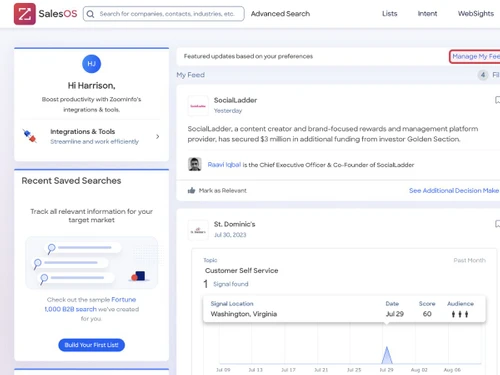Click the ZoomInfo Z logo

tap(25, 14)
